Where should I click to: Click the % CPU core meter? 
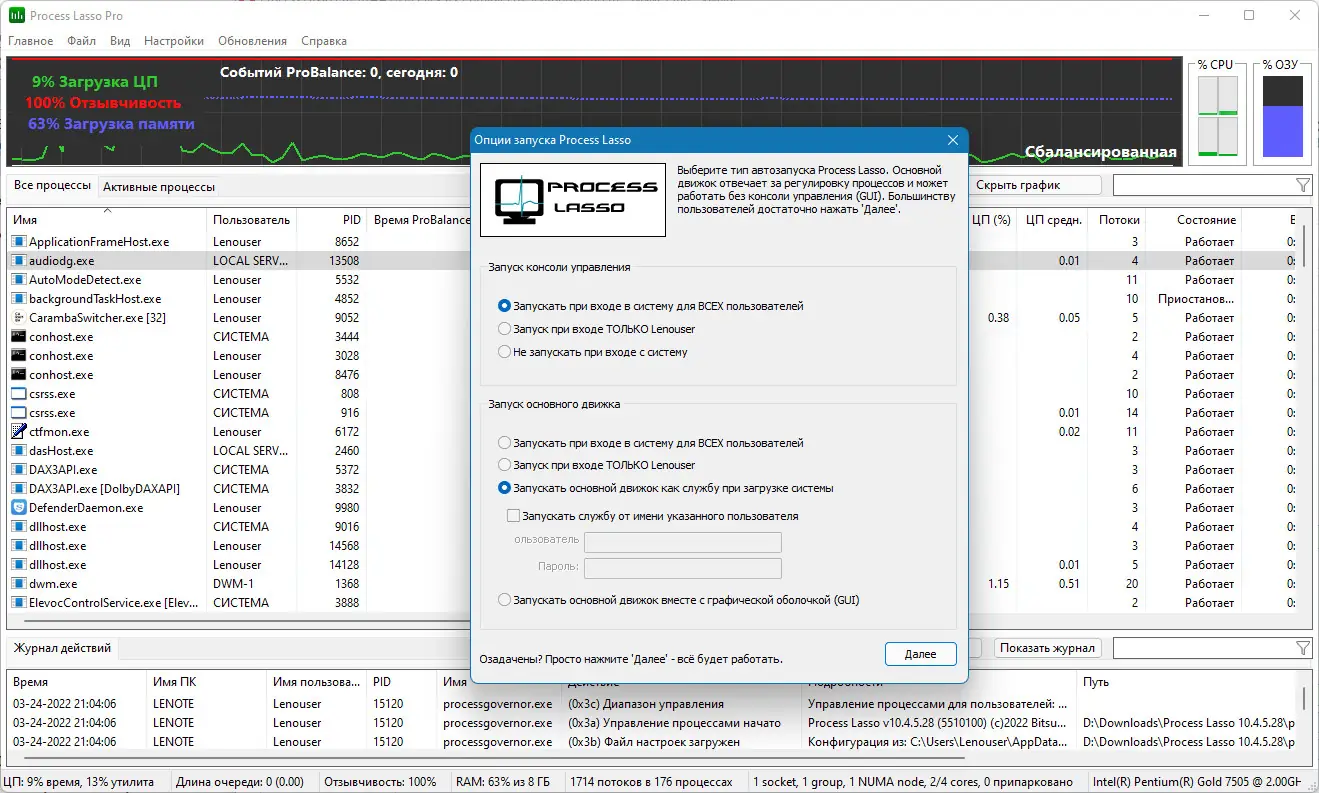tap(1217, 117)
